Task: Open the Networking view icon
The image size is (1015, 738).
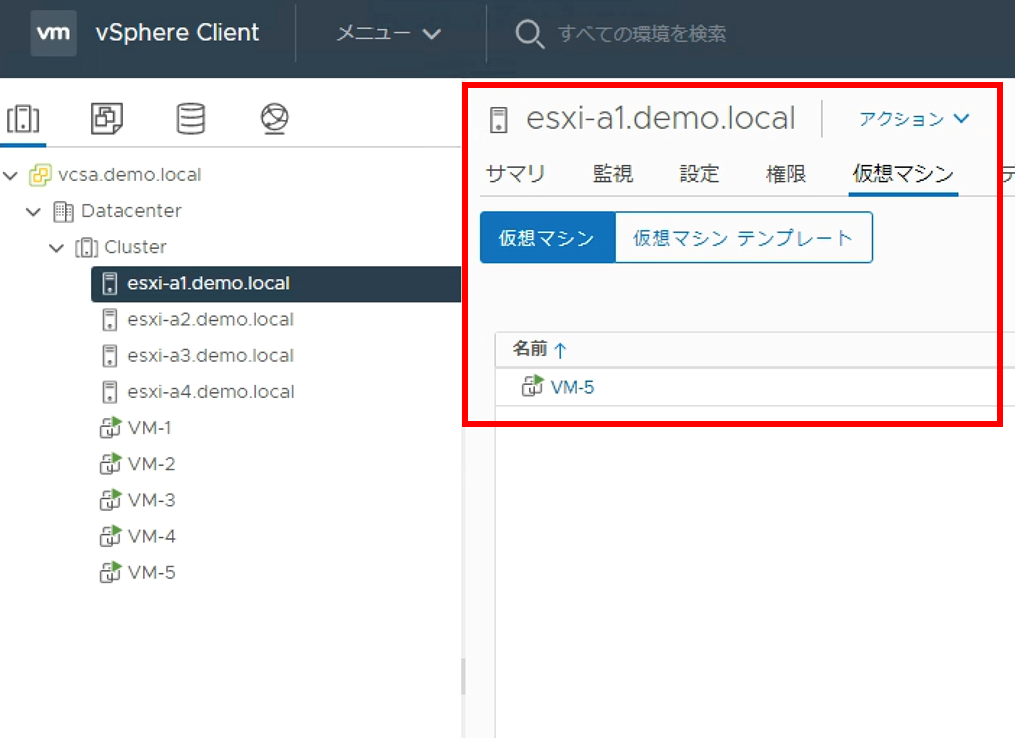Action: pyautogui.click(x=274, y=118)
